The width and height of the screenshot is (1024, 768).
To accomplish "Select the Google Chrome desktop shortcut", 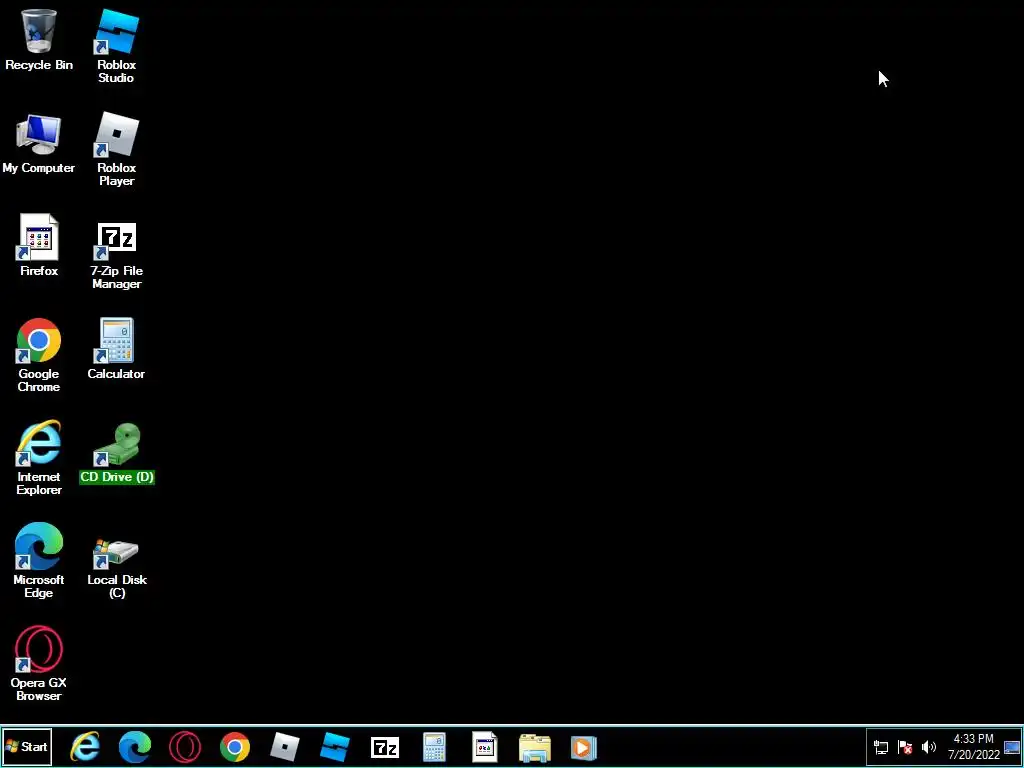I will click(x=39, y=355).
